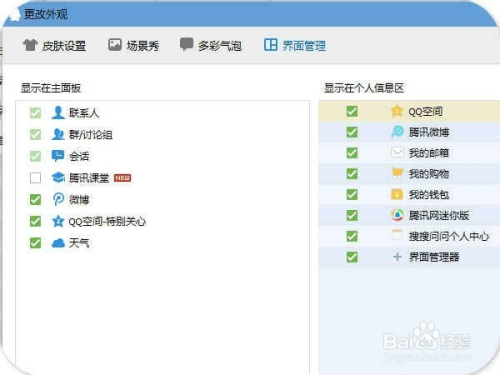This screenshot has width=500, height=375.
Task: Click the 腾讯课堂 graduation cap icon
Action: [x=58, y=177]
